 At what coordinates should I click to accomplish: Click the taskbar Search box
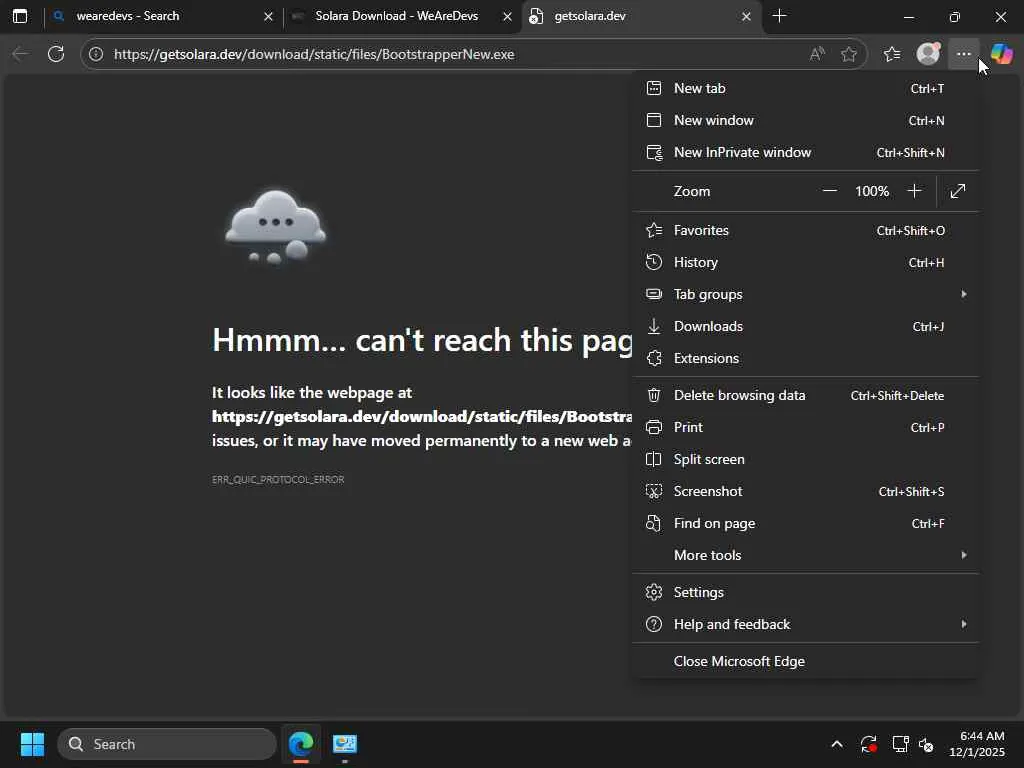(x=167, y=744)
